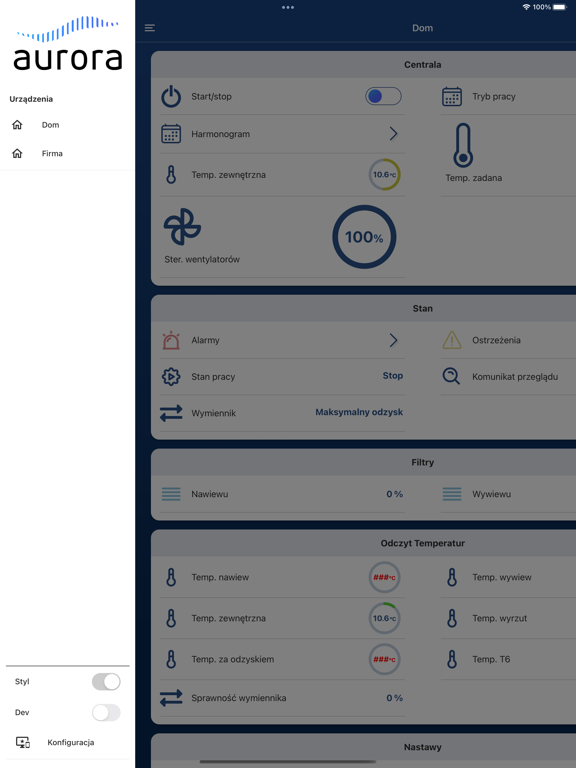Click the Odczyt Temperatur Temp. zewnętrzna thermometer icon
Image resolution: width=576 pixels, height=768 pixels.
click(x=171, y=619)
